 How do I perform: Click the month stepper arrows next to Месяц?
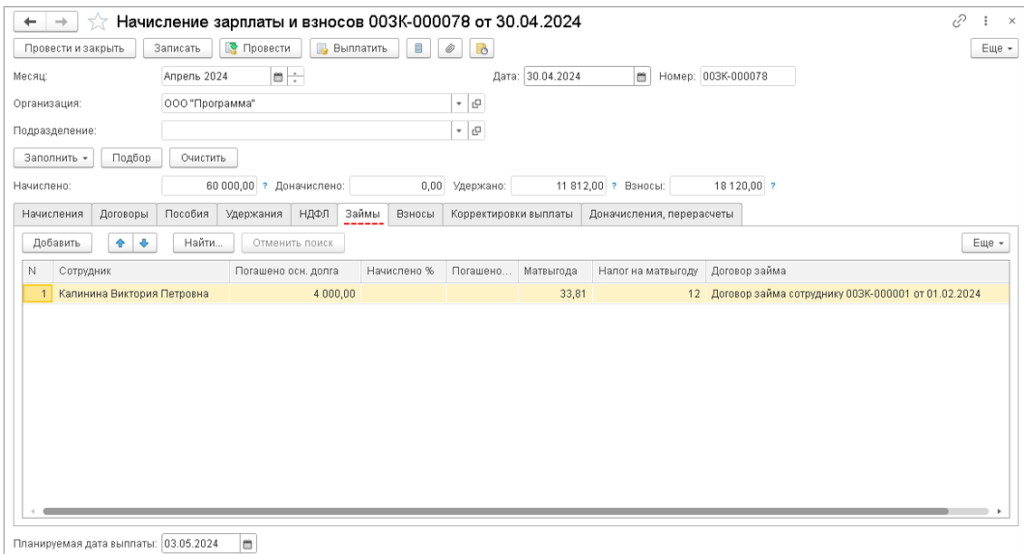click(x=297, y=76)
